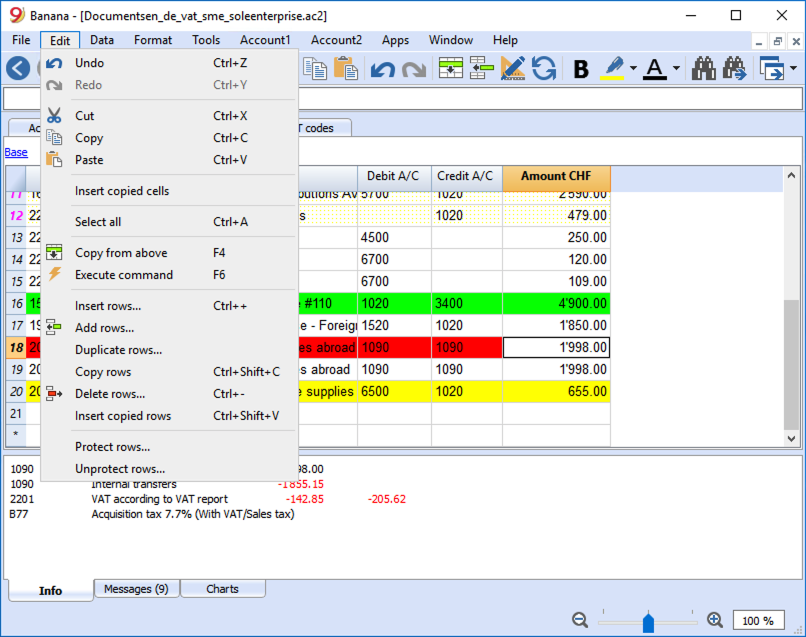Click the Credit A/C column header
The width and height of the screenshot is (806, 637).
tap(467, 176)
